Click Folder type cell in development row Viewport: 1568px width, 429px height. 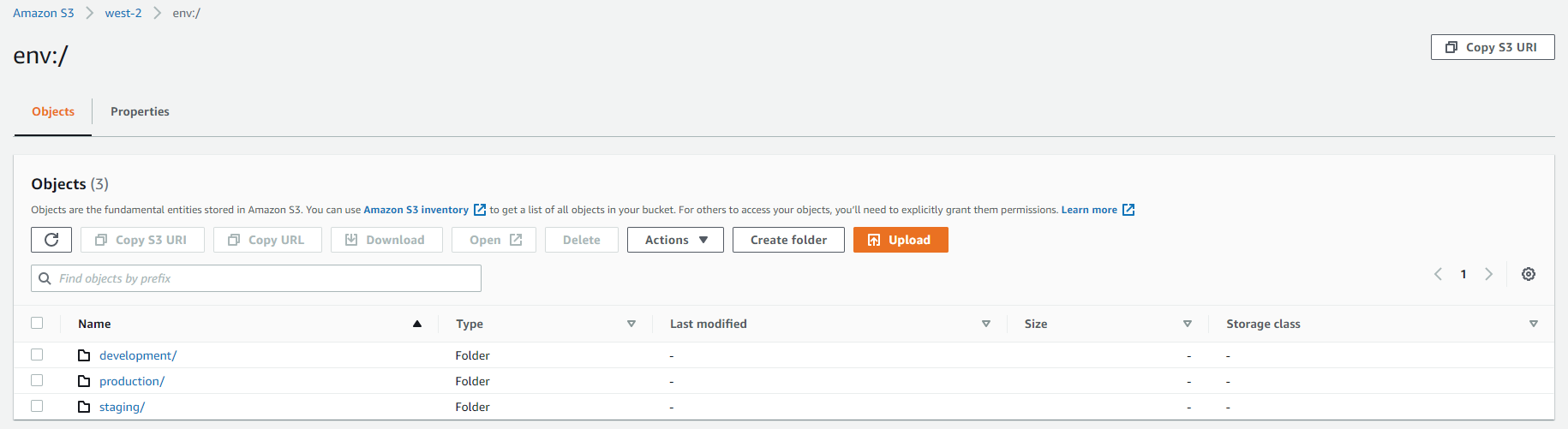point(472,355)
